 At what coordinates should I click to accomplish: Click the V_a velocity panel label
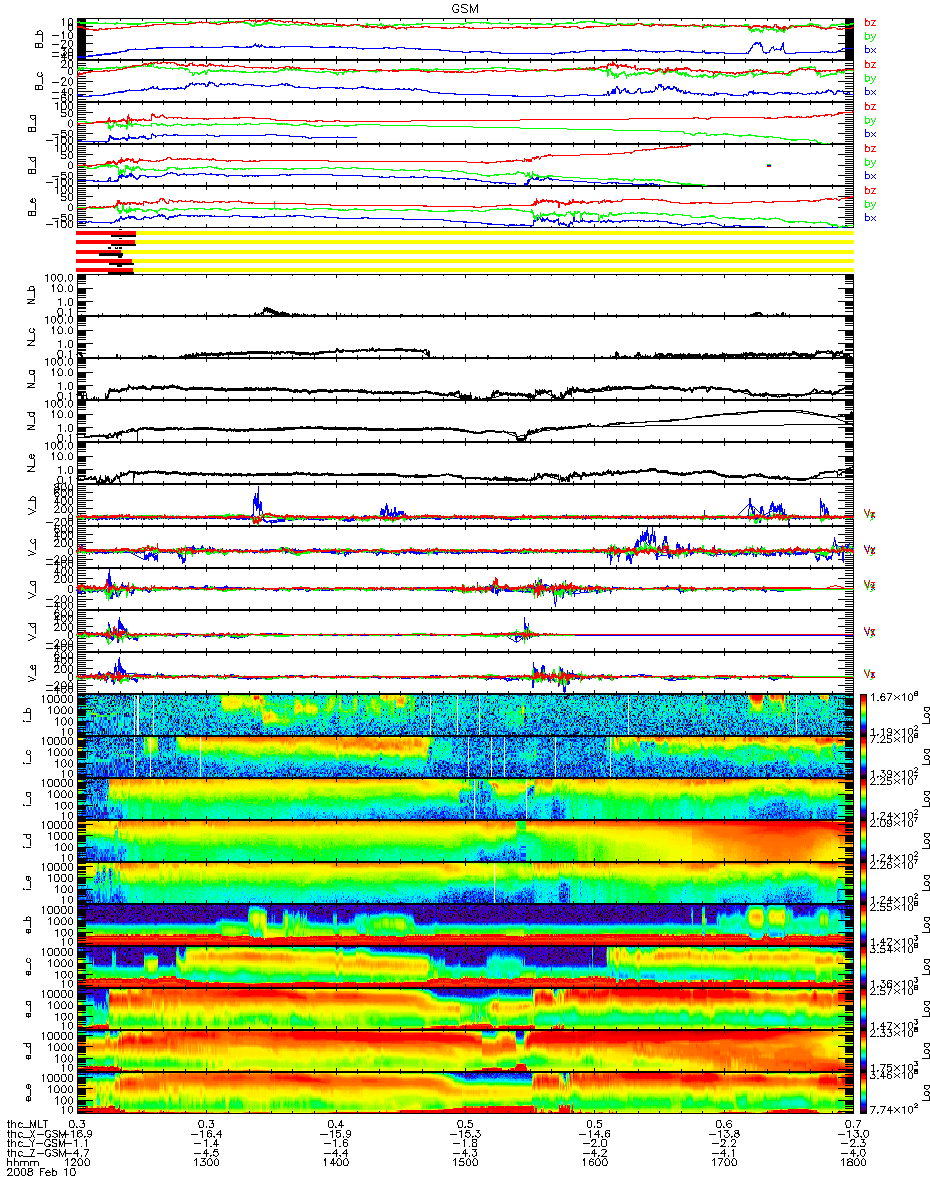pyautogui.click(x=33, y=590)
